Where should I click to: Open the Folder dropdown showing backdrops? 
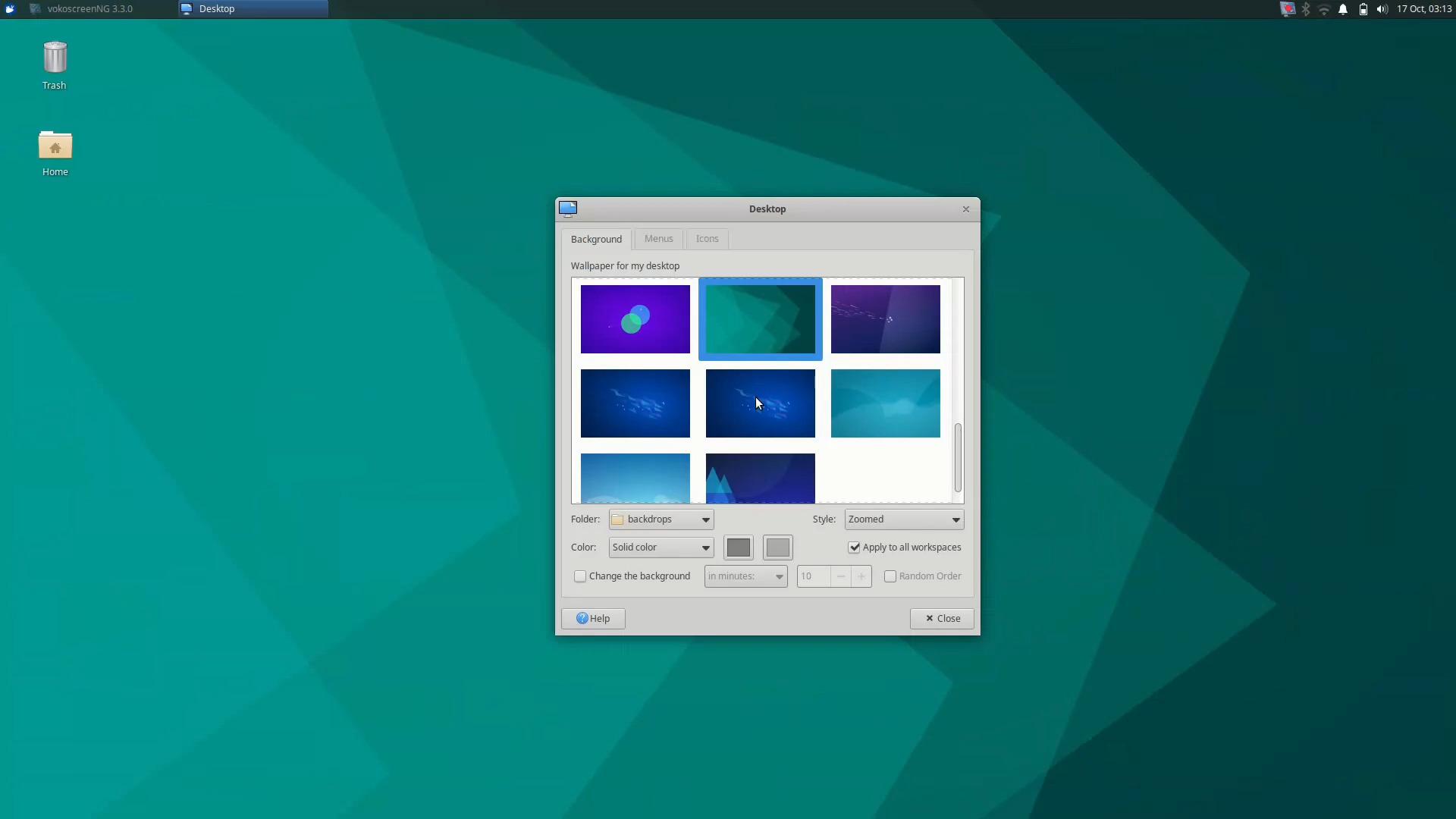pos(661,519)
